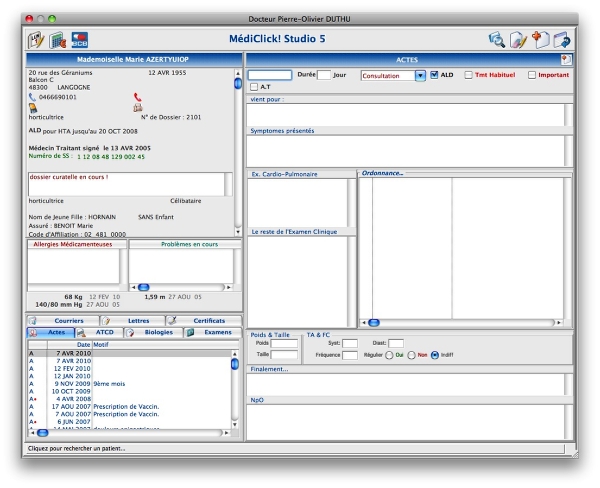Click the window with arrow icon
600x488 pixels.
(x=562, y=39)
